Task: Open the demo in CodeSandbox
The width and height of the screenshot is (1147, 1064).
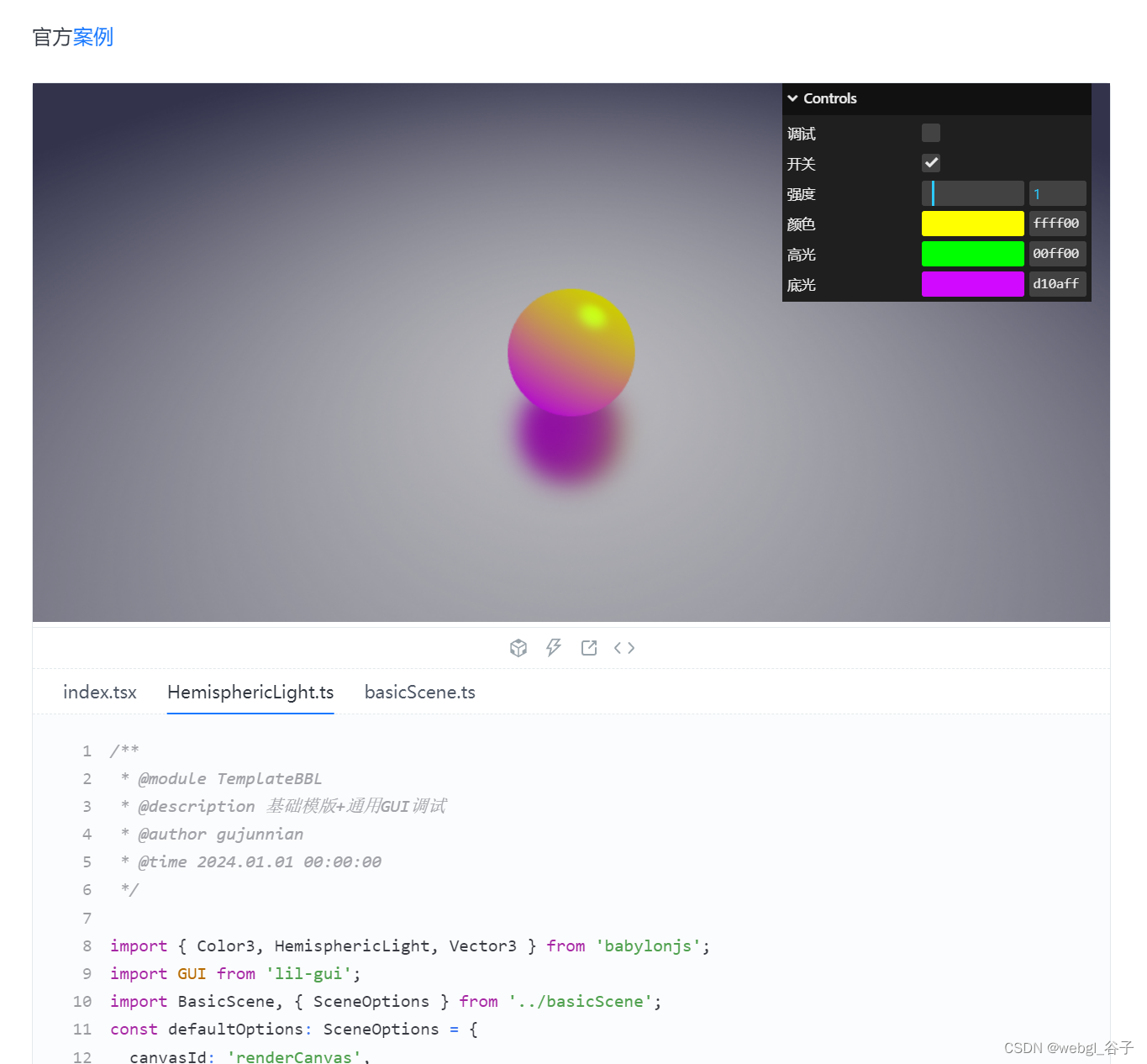Action: coord(518,647)
